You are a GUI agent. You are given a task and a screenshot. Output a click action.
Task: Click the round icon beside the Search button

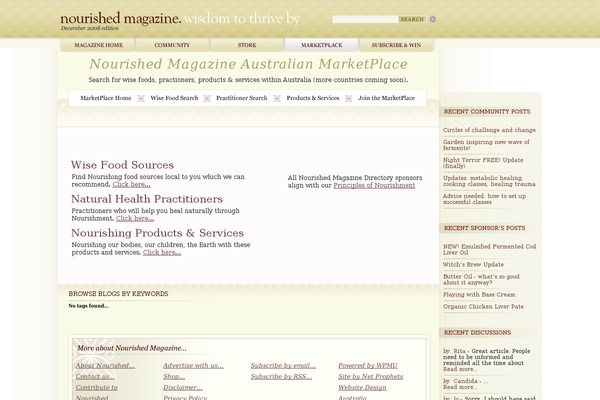[x=433, y=19]
